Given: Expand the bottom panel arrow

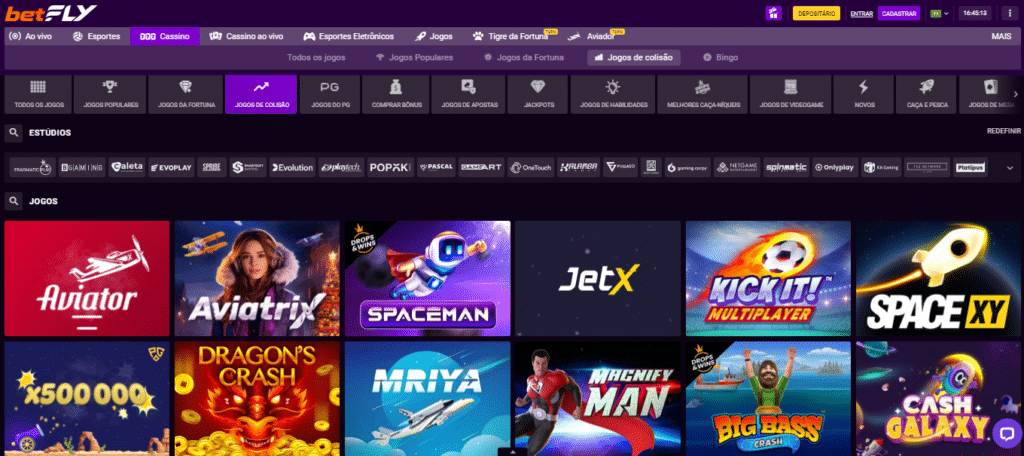Looking at the screenshot, I should pyautogui.click(x=512, y=451).
